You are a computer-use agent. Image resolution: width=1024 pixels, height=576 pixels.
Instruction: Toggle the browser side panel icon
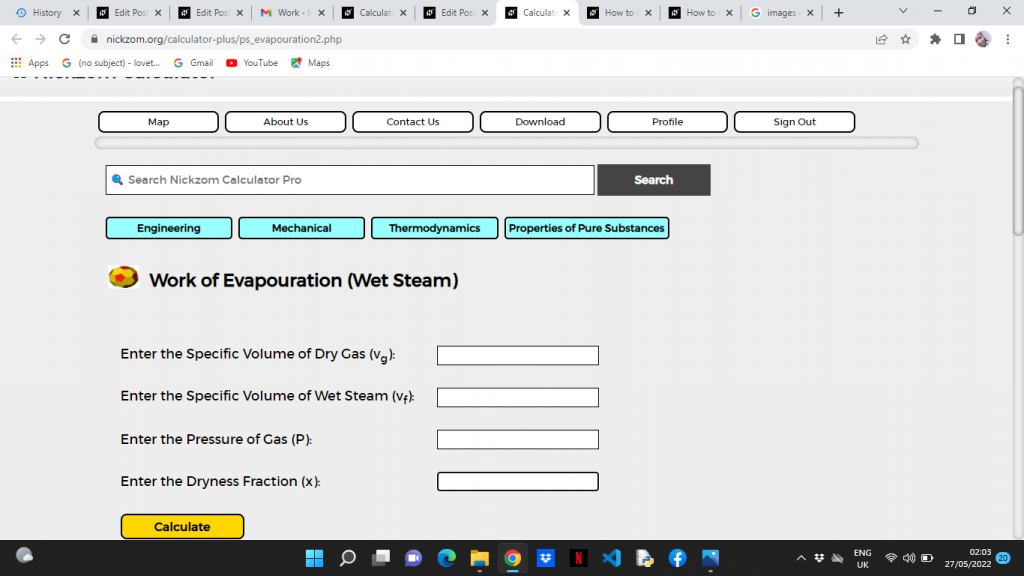click(x=959, y=39)
